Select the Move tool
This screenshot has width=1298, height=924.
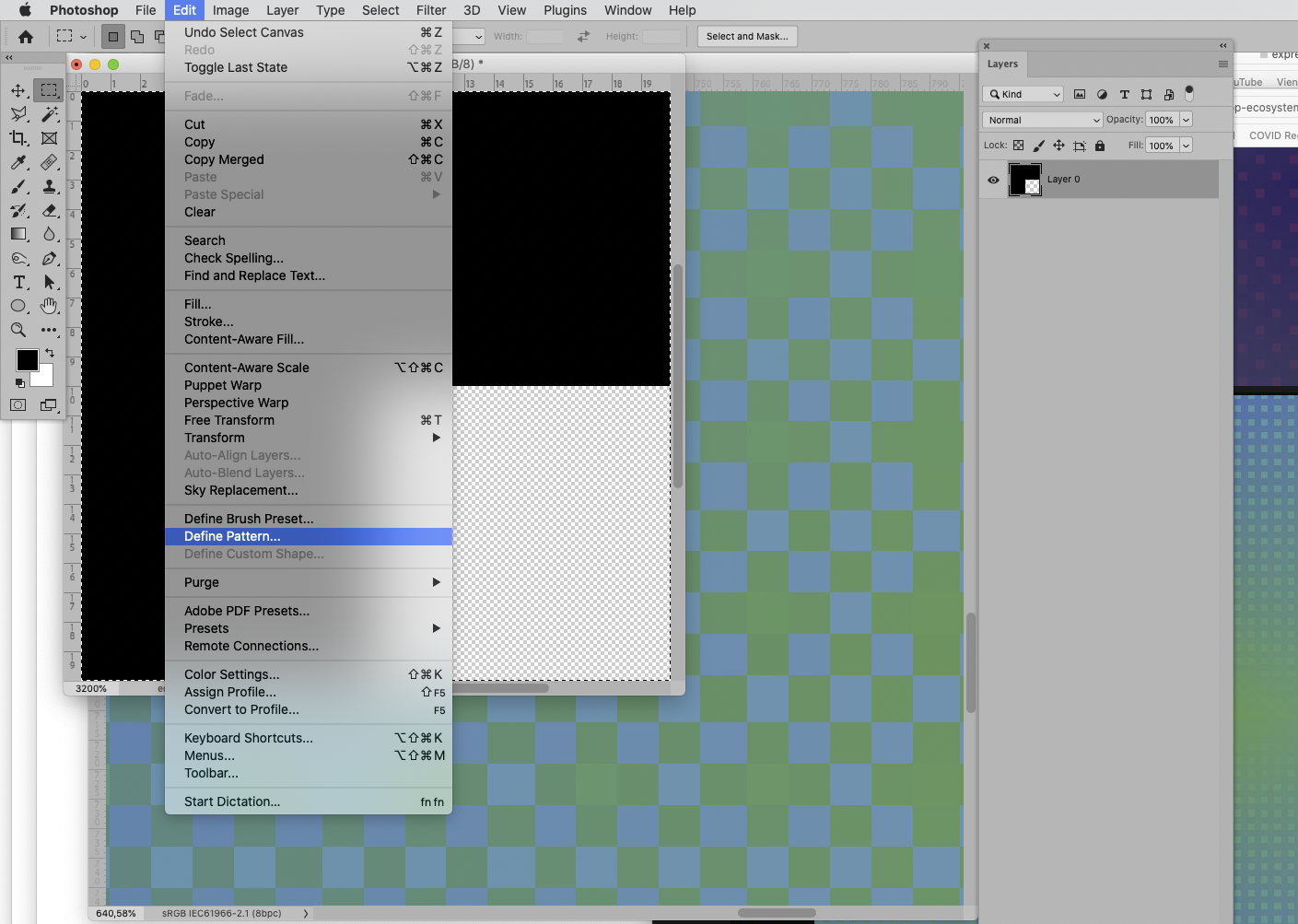[x=18, y=91]
